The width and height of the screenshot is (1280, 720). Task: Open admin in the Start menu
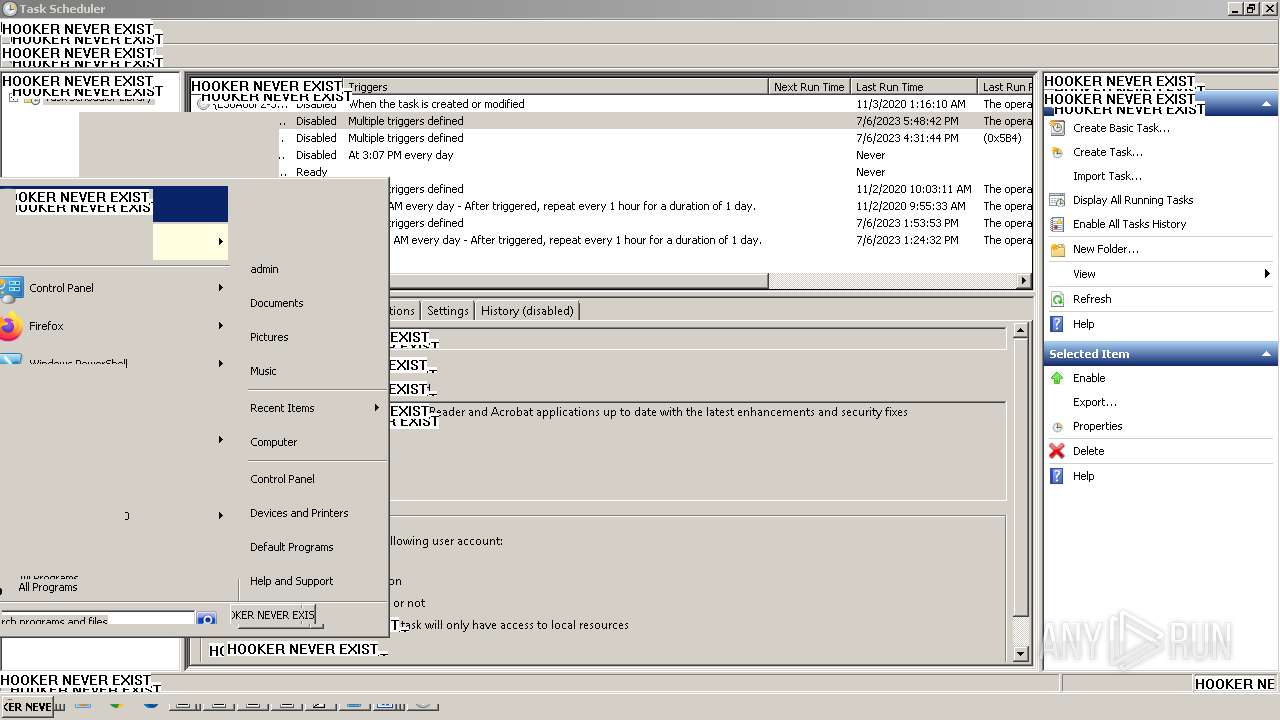coord(264,269)
